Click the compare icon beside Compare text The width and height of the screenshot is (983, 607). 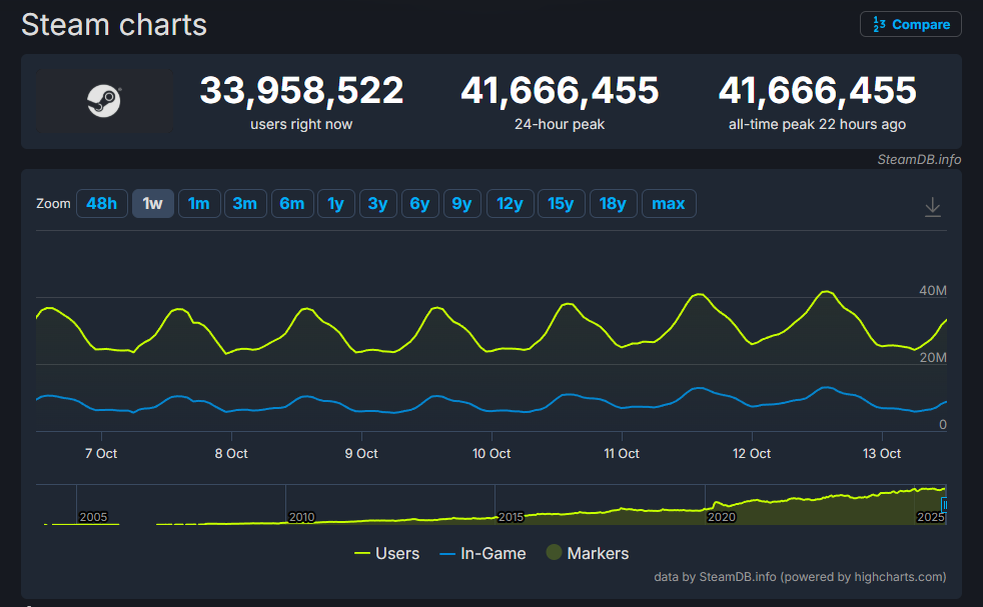tap(878, 24)
